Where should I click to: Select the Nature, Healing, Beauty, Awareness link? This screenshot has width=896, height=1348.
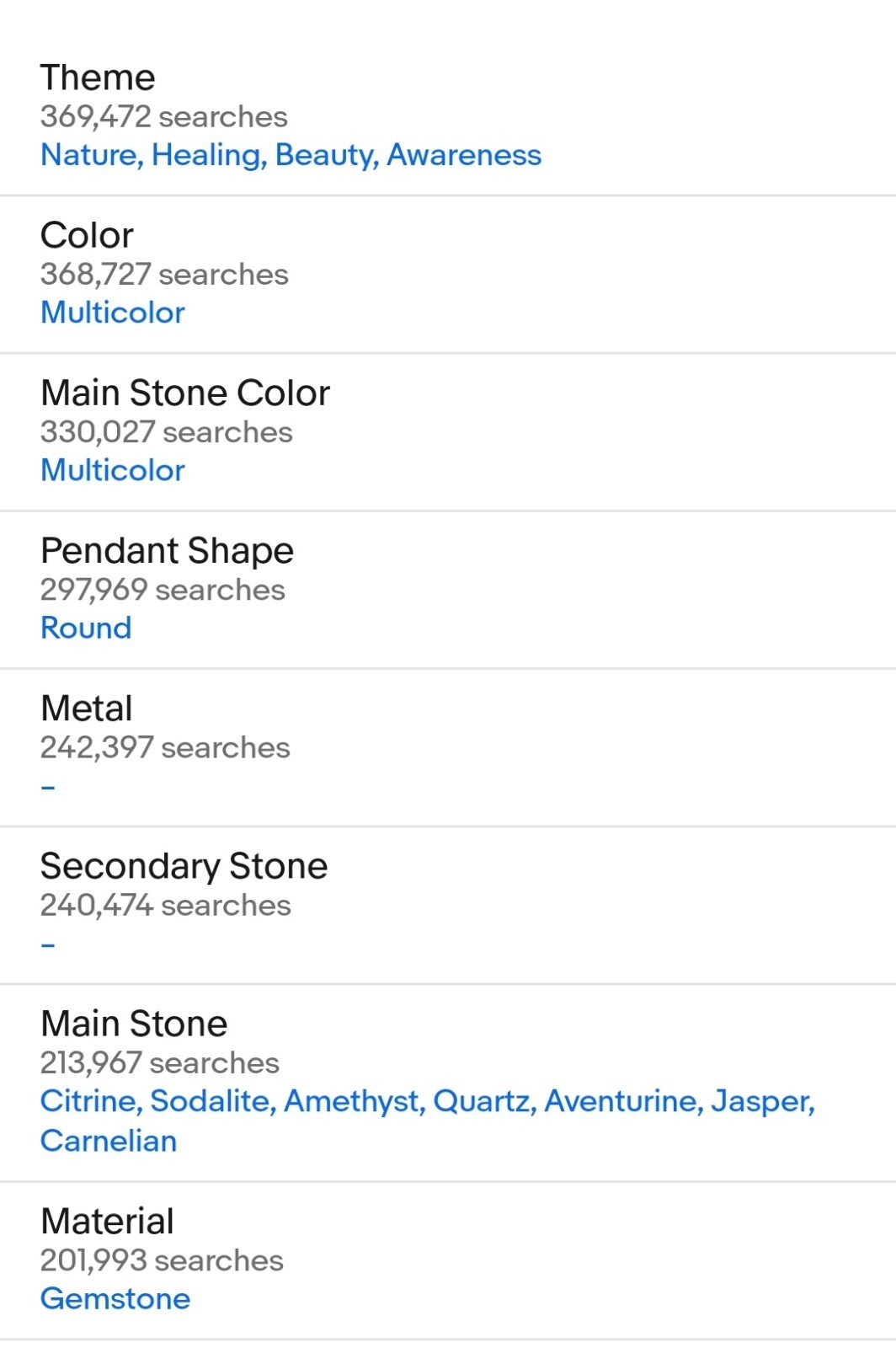coord(291,155)
